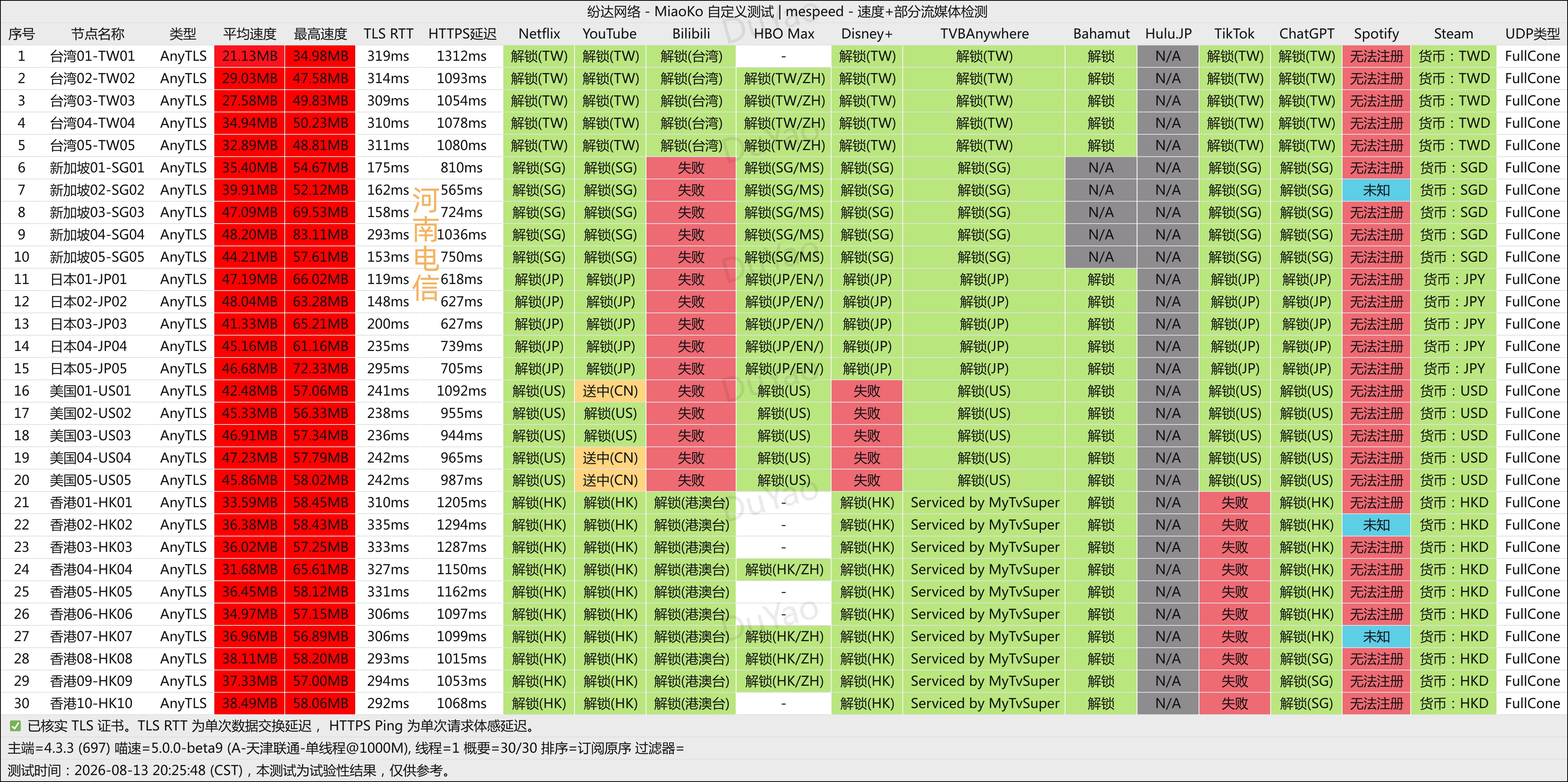Click the 最高速度 column header
This screenshot has width=1568, height=782.
320,34
